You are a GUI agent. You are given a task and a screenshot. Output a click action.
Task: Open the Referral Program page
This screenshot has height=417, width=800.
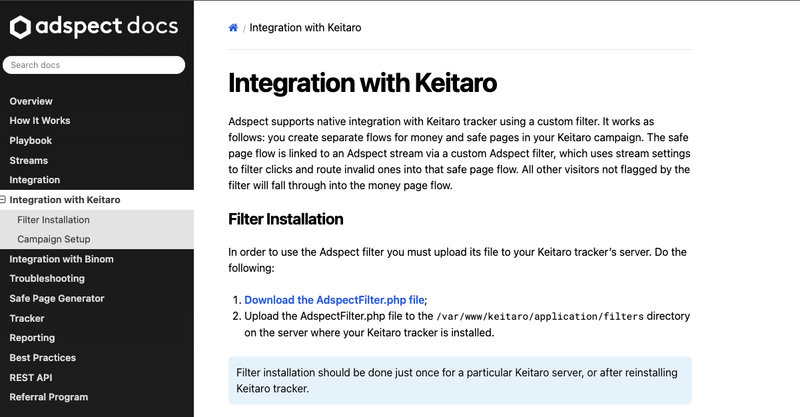[x=48, y=397]
